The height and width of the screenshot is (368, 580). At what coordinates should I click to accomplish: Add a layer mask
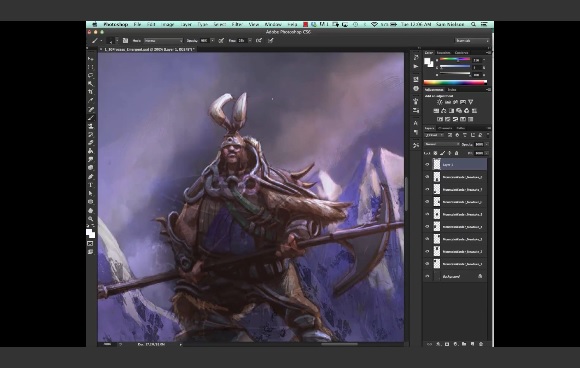point(447,344)
